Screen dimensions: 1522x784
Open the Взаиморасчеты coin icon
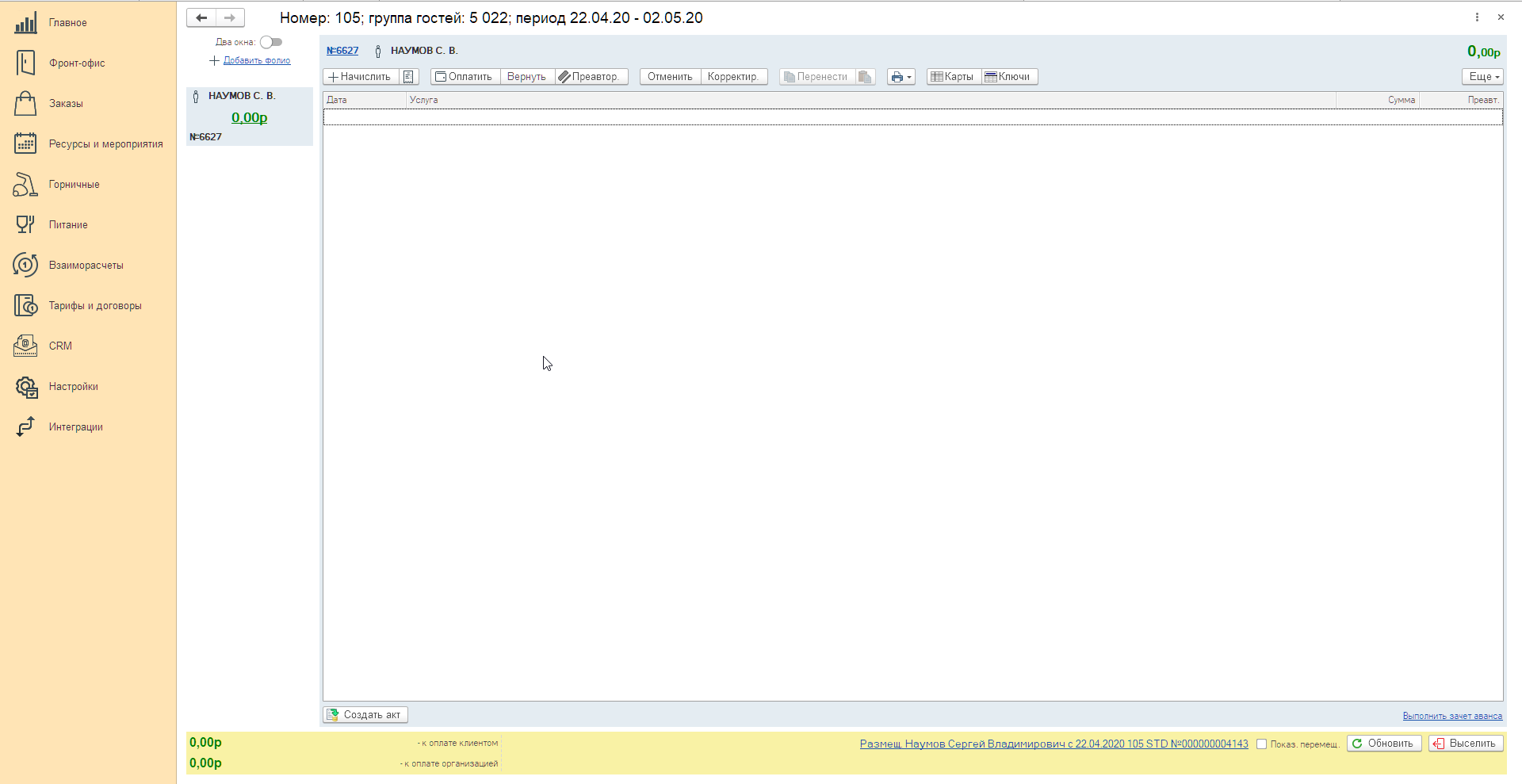click(x=25, y=265)
